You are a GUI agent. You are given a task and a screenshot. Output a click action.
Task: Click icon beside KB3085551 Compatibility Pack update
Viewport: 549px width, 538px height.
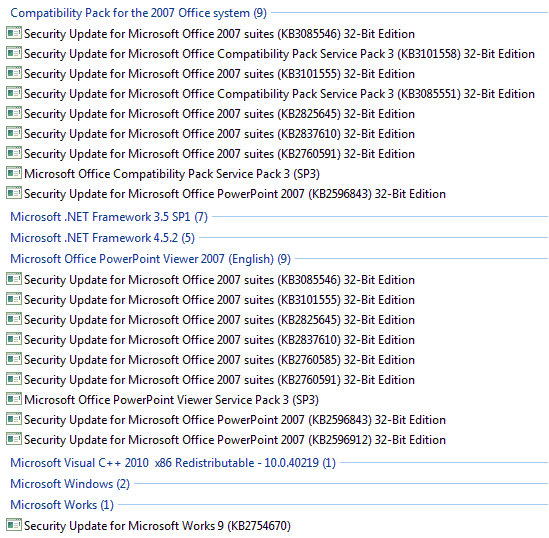tap(14, 93)
